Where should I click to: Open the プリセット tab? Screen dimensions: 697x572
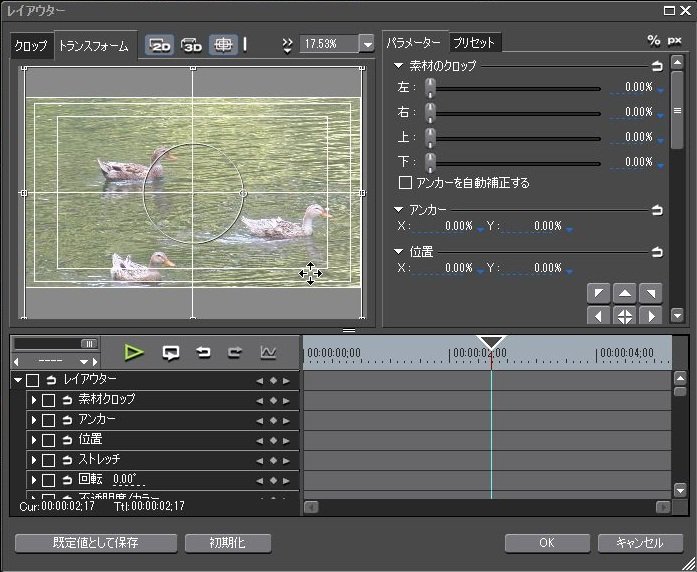point(473,43)
